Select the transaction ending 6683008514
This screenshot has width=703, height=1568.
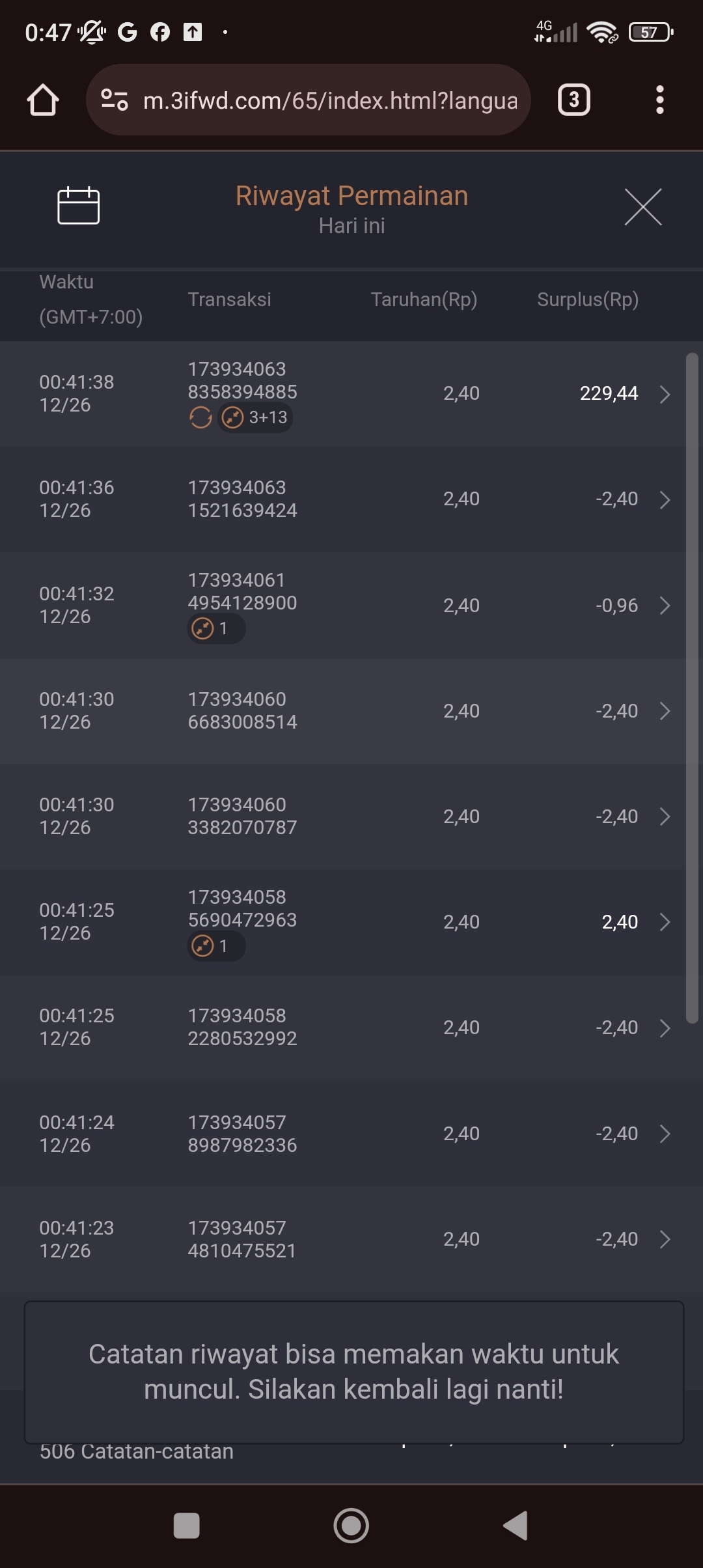[x=242, y=711]
